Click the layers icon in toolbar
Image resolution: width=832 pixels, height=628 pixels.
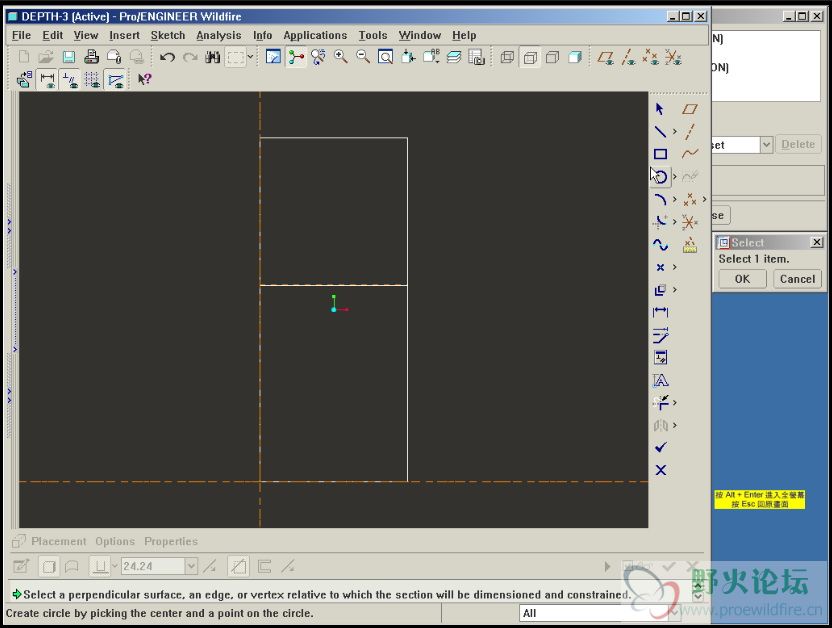(x=454, y=57)
